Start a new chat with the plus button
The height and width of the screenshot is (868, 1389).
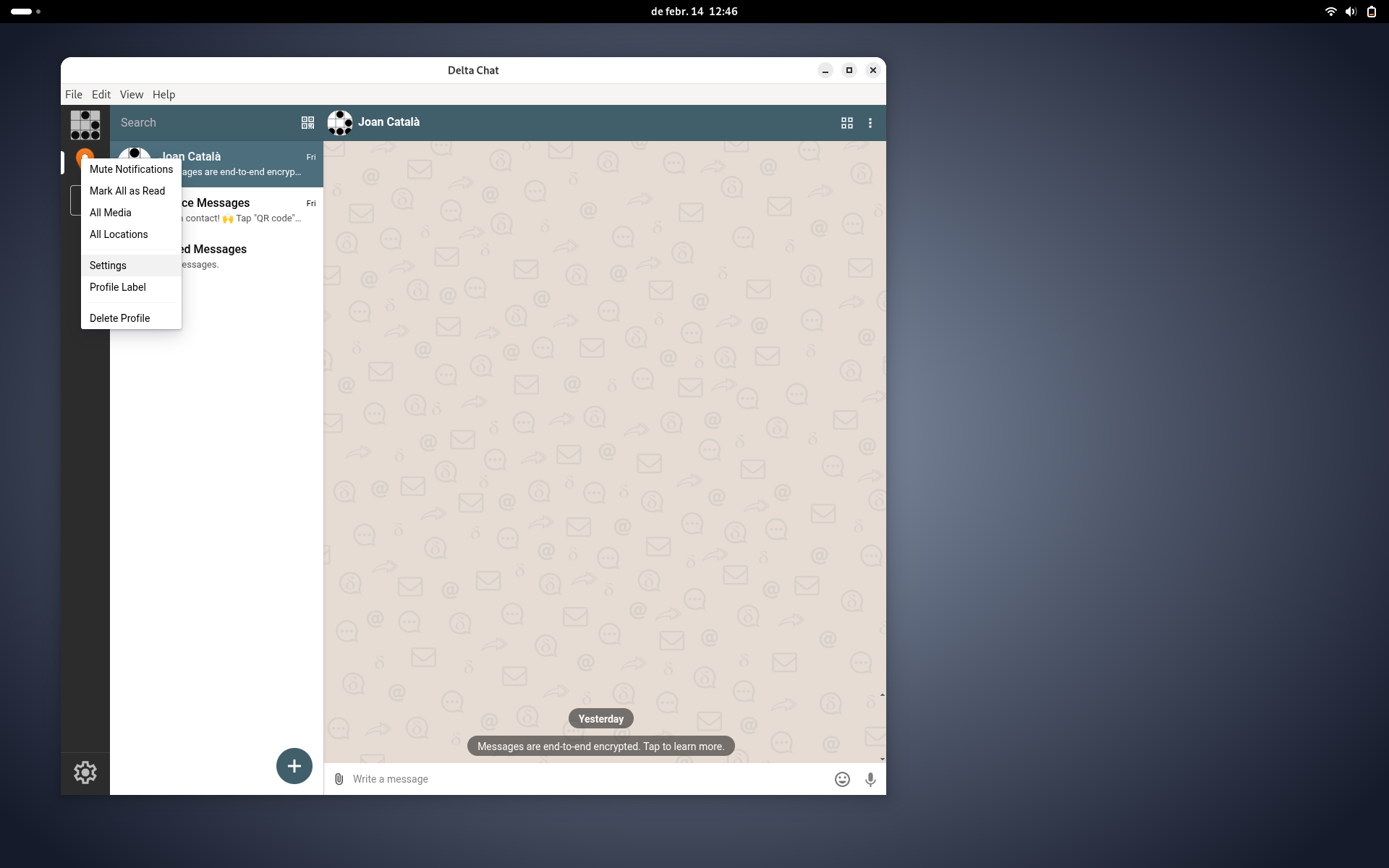tap(294, 765)
